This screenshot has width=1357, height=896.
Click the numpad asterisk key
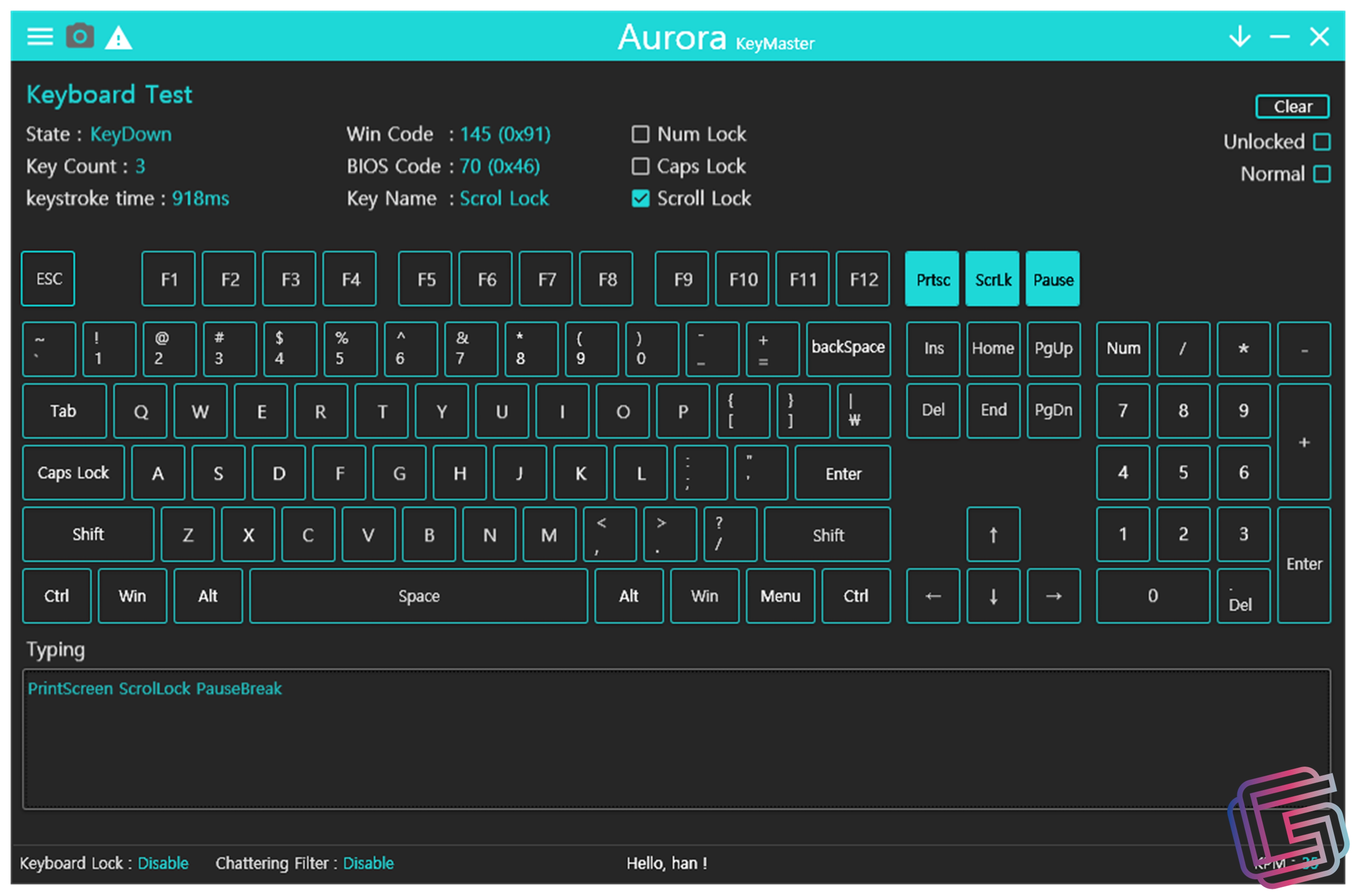1243,349
